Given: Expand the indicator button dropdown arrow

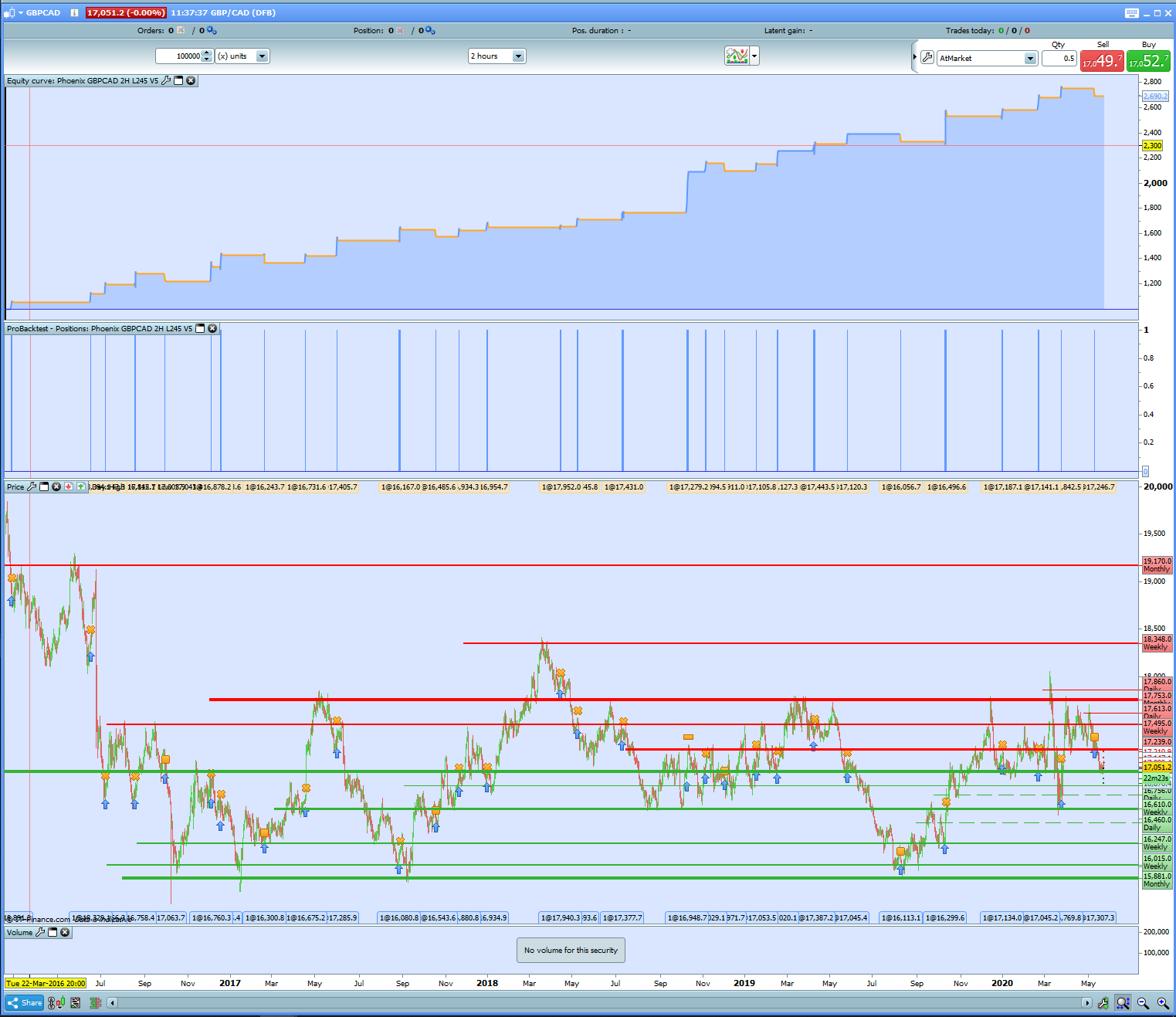Looking at the screenshot, I should 754,56.
